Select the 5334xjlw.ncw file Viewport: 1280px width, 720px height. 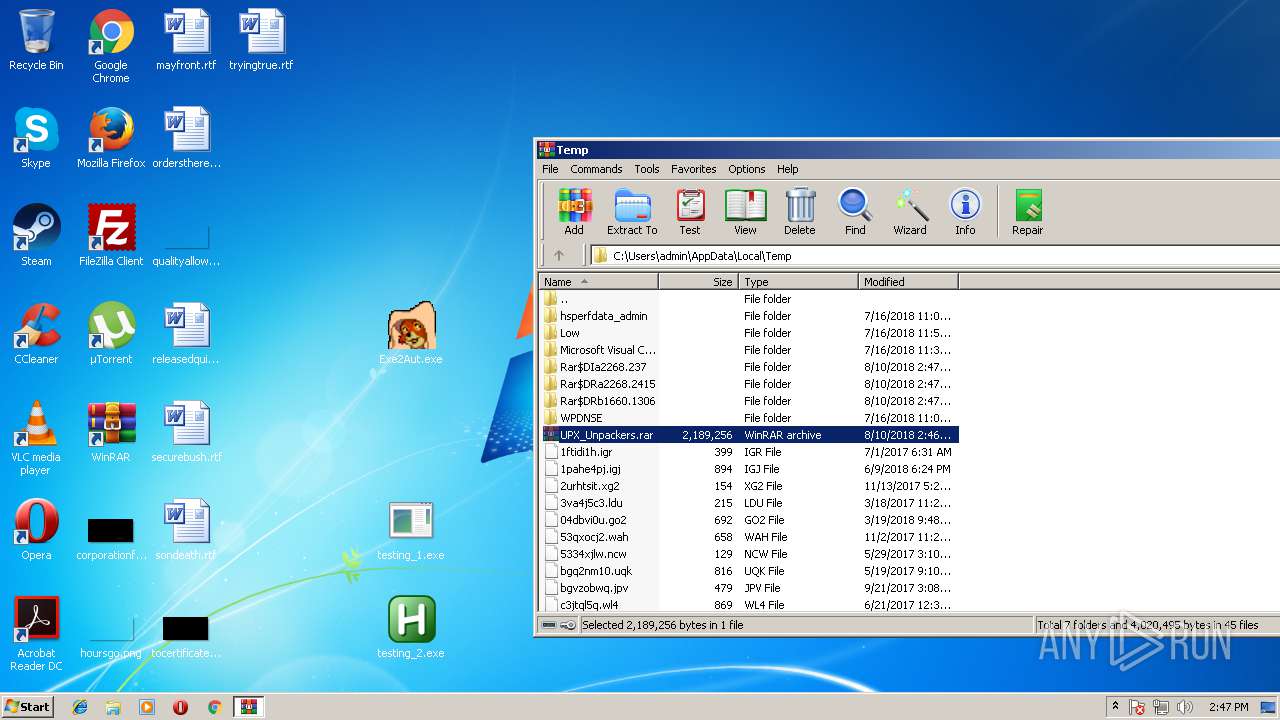(x=750, y=554)
